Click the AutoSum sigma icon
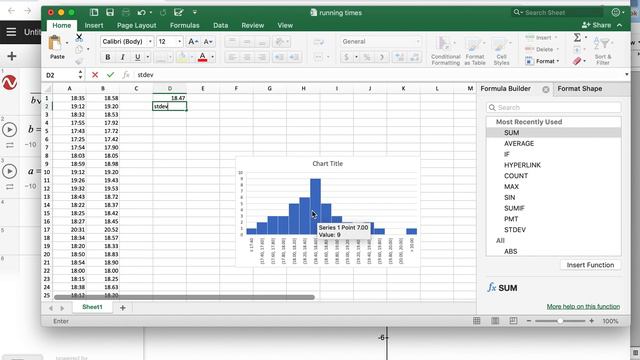The height and width of the screenshot is (360, 640). point(577,38)
